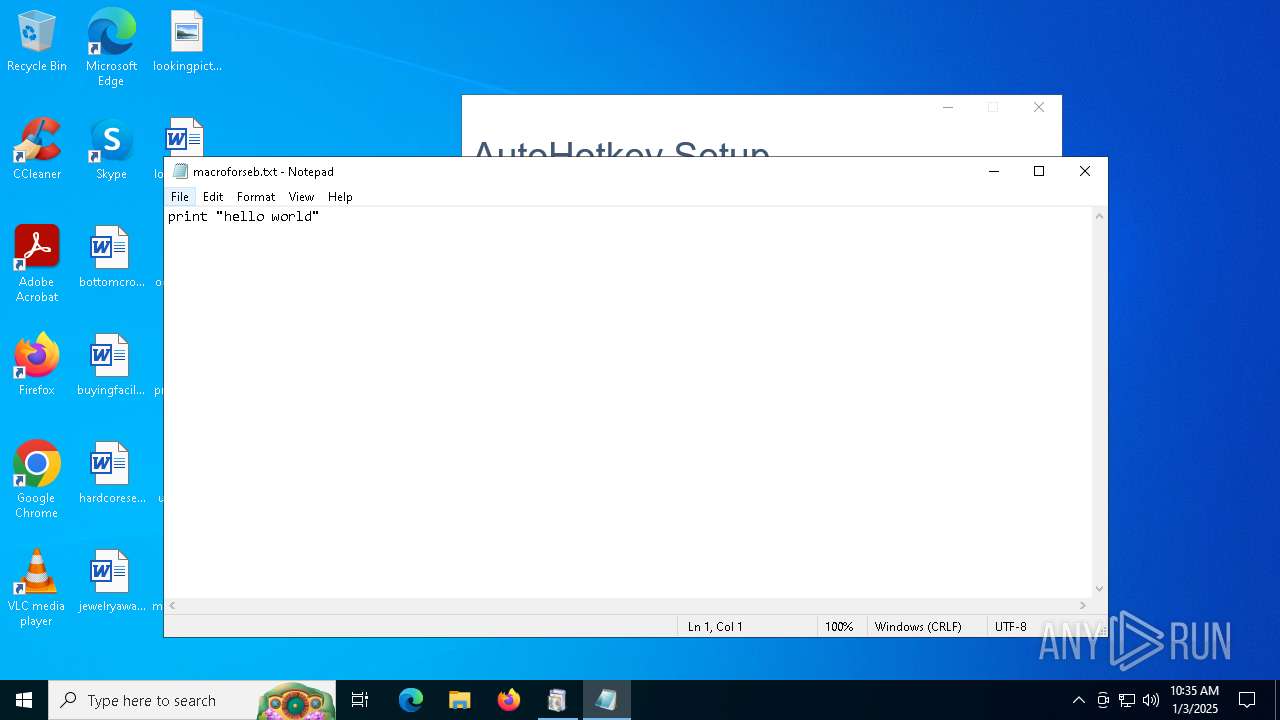Screen dimensions: 1280x720
Task: Minimize the AutoHotkey Setup window
Action: pyautogui.click(x=948, y=107)
